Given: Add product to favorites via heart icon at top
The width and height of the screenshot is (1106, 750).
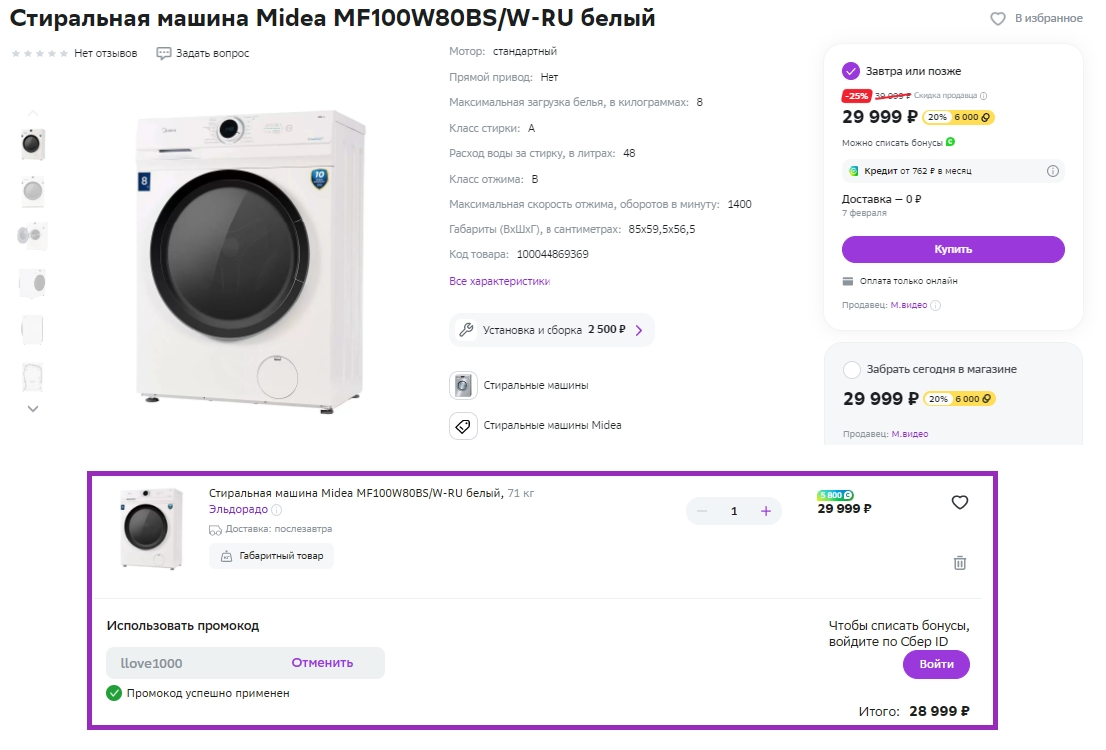Looking at the screenshot, I should (x=997, y=18).
